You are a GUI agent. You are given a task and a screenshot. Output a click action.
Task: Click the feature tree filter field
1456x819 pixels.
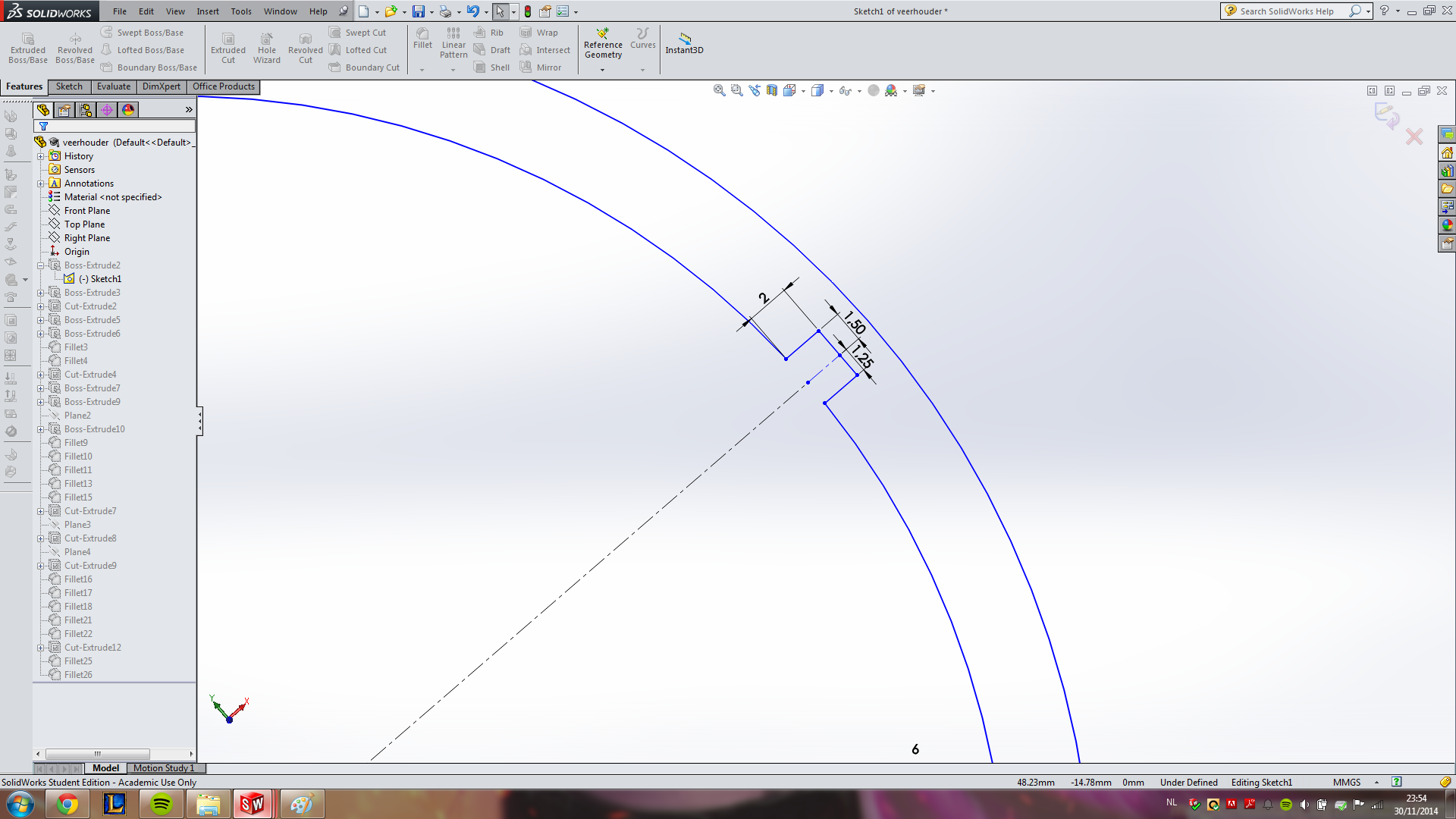pos(115,127)
